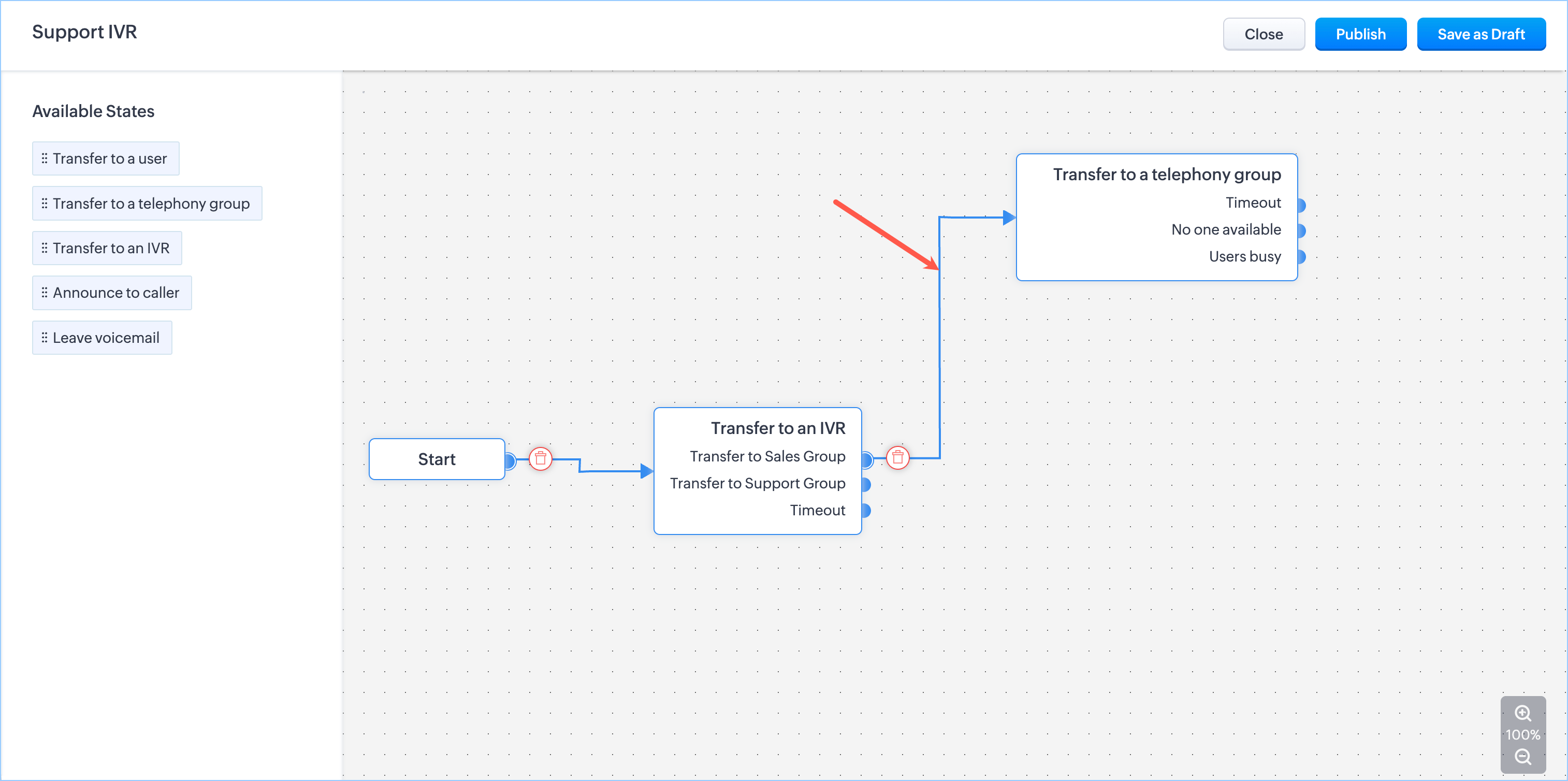Delete the Transfer to Sales Group connection
This screenshot has width=1568, height=781.
click(897, 457)
